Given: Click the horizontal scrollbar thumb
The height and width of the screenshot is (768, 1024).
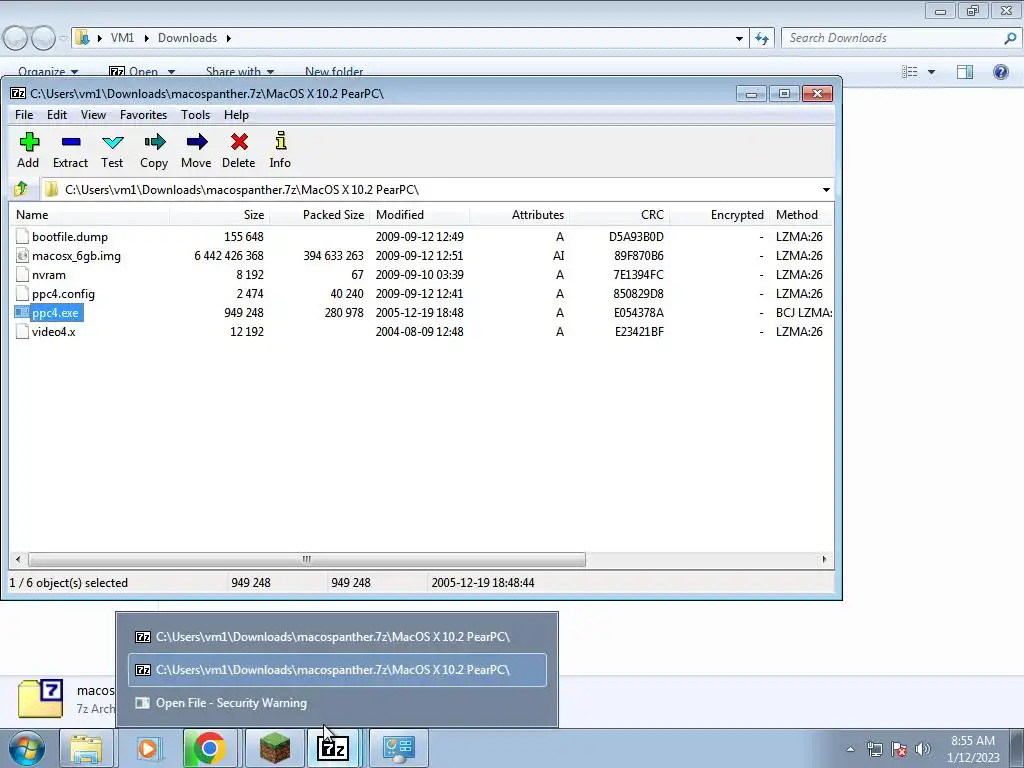Looking at the screenshot, I should click(306, 560).
